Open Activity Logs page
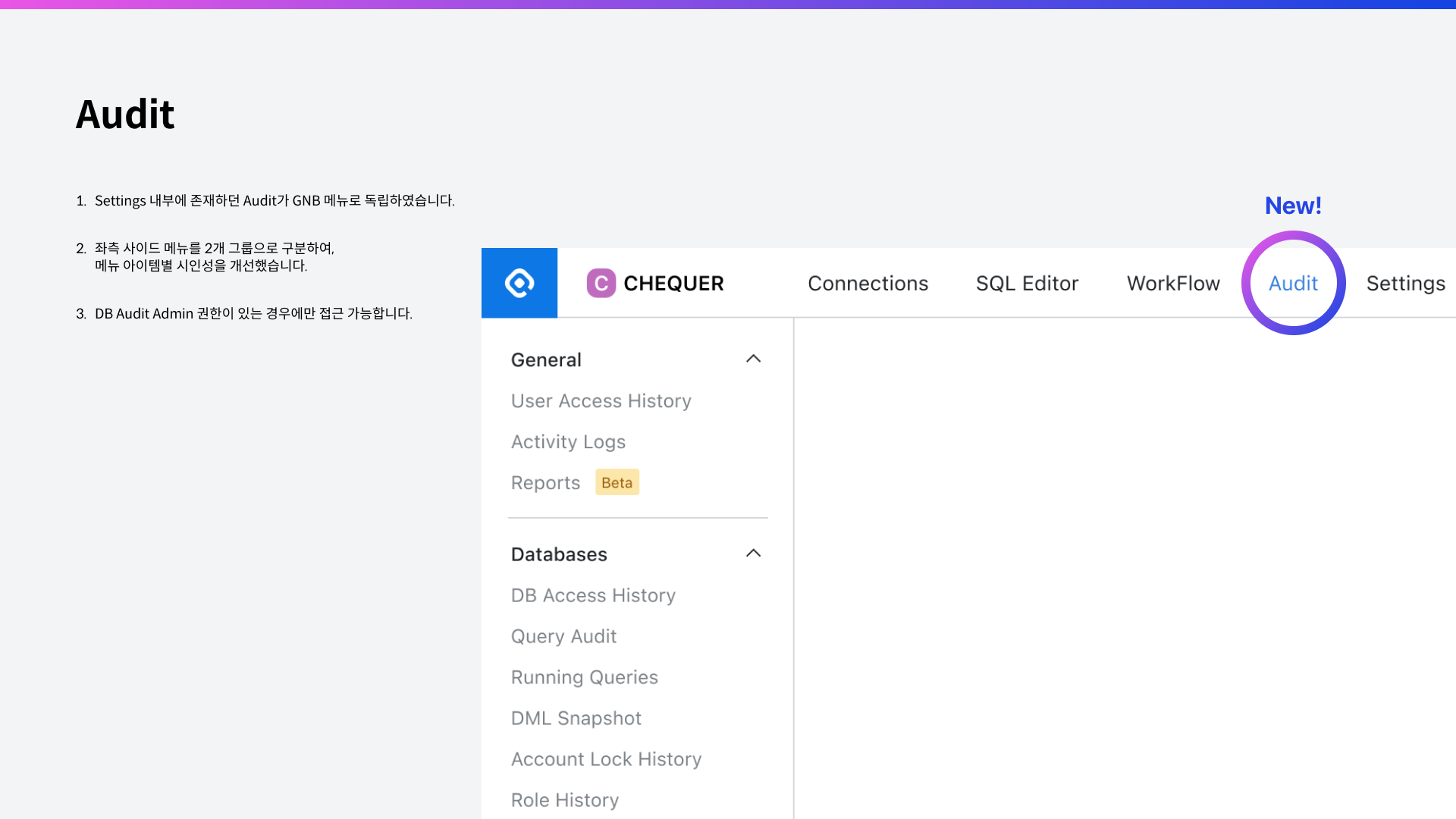The image size is (1456, 819). click(x=568, y=441)
